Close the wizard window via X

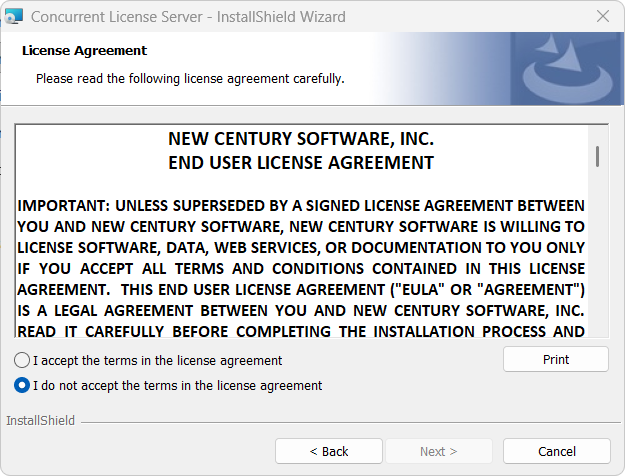tap(603, 17)
